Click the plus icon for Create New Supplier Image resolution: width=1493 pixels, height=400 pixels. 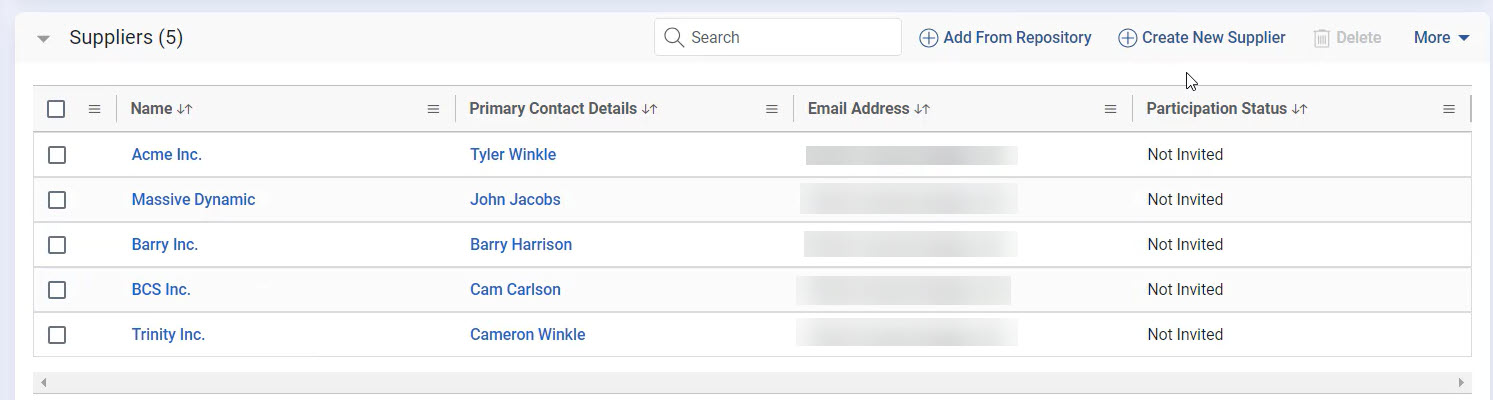point(1127,38)
